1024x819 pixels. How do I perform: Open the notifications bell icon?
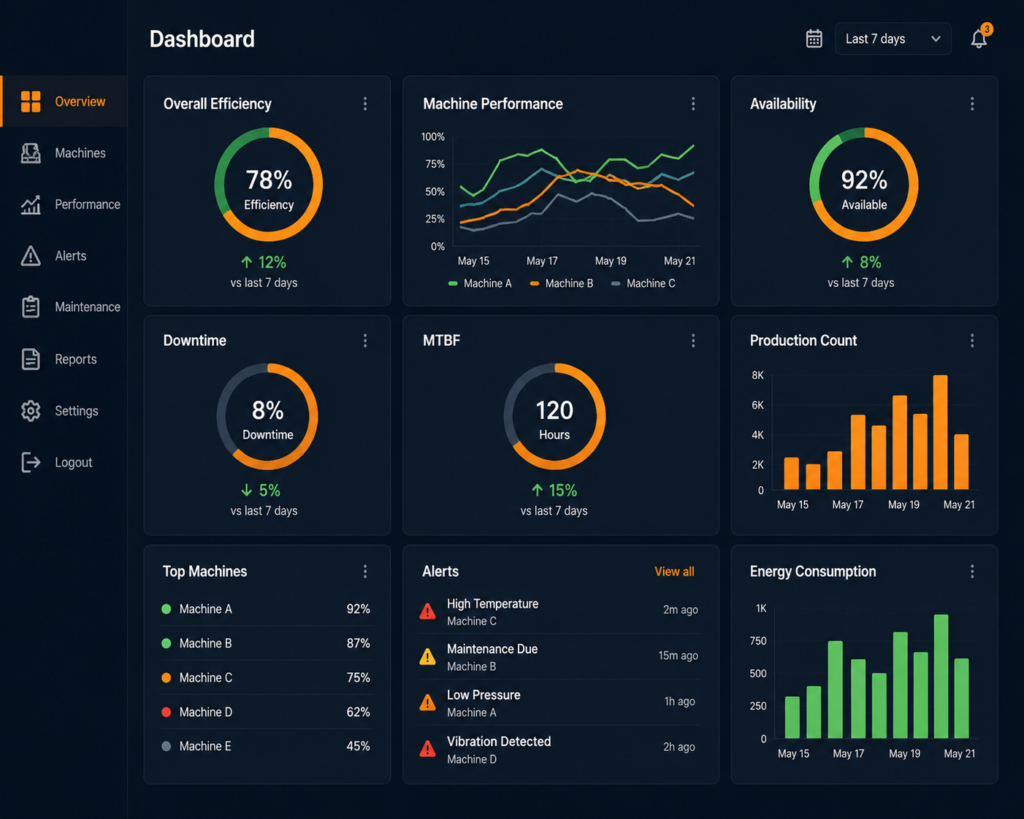click(978, 39)
